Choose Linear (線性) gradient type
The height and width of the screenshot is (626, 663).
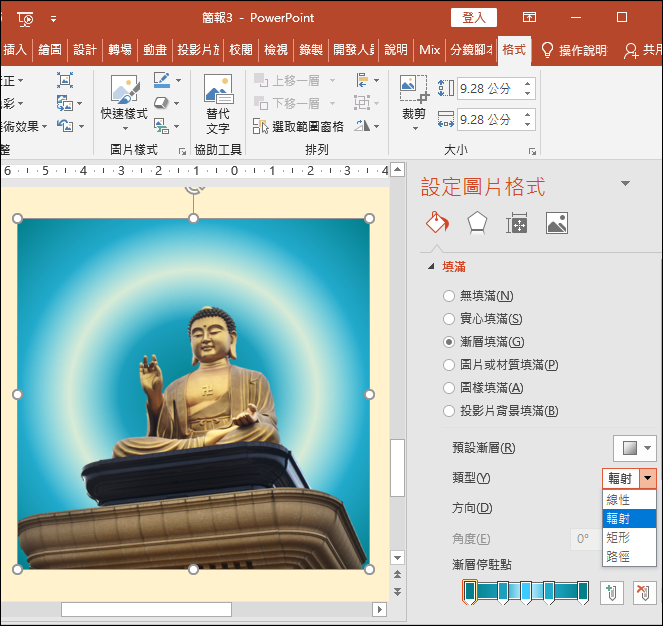click(x=629, y=500)
